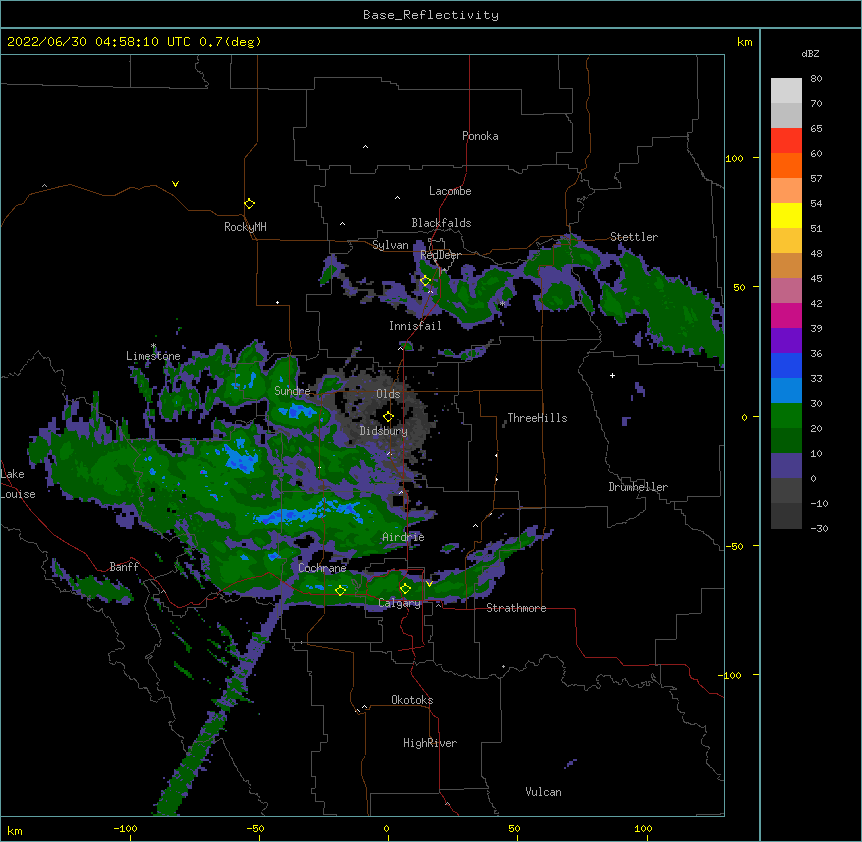
Task: Select the violet 36-39 dBZ legend swatch
Action: [x=786, y=341]
